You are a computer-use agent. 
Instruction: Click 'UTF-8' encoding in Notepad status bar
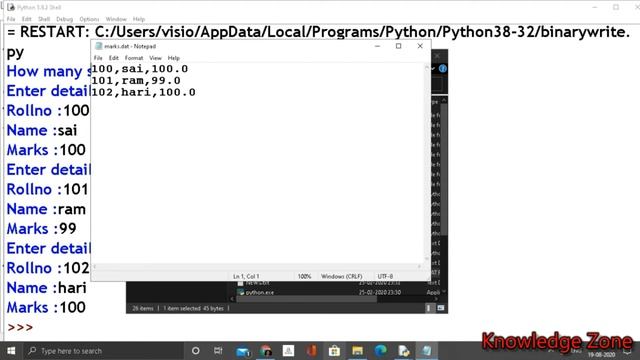(x=385, y=276)
